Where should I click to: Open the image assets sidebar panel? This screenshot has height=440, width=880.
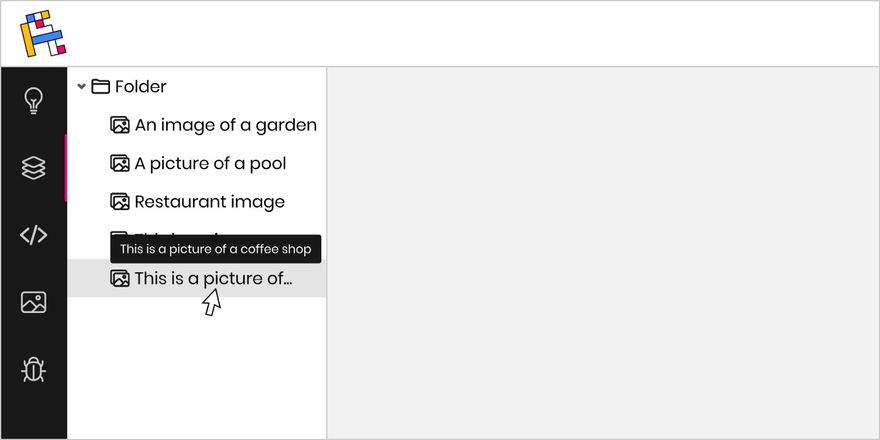point(33,302)
